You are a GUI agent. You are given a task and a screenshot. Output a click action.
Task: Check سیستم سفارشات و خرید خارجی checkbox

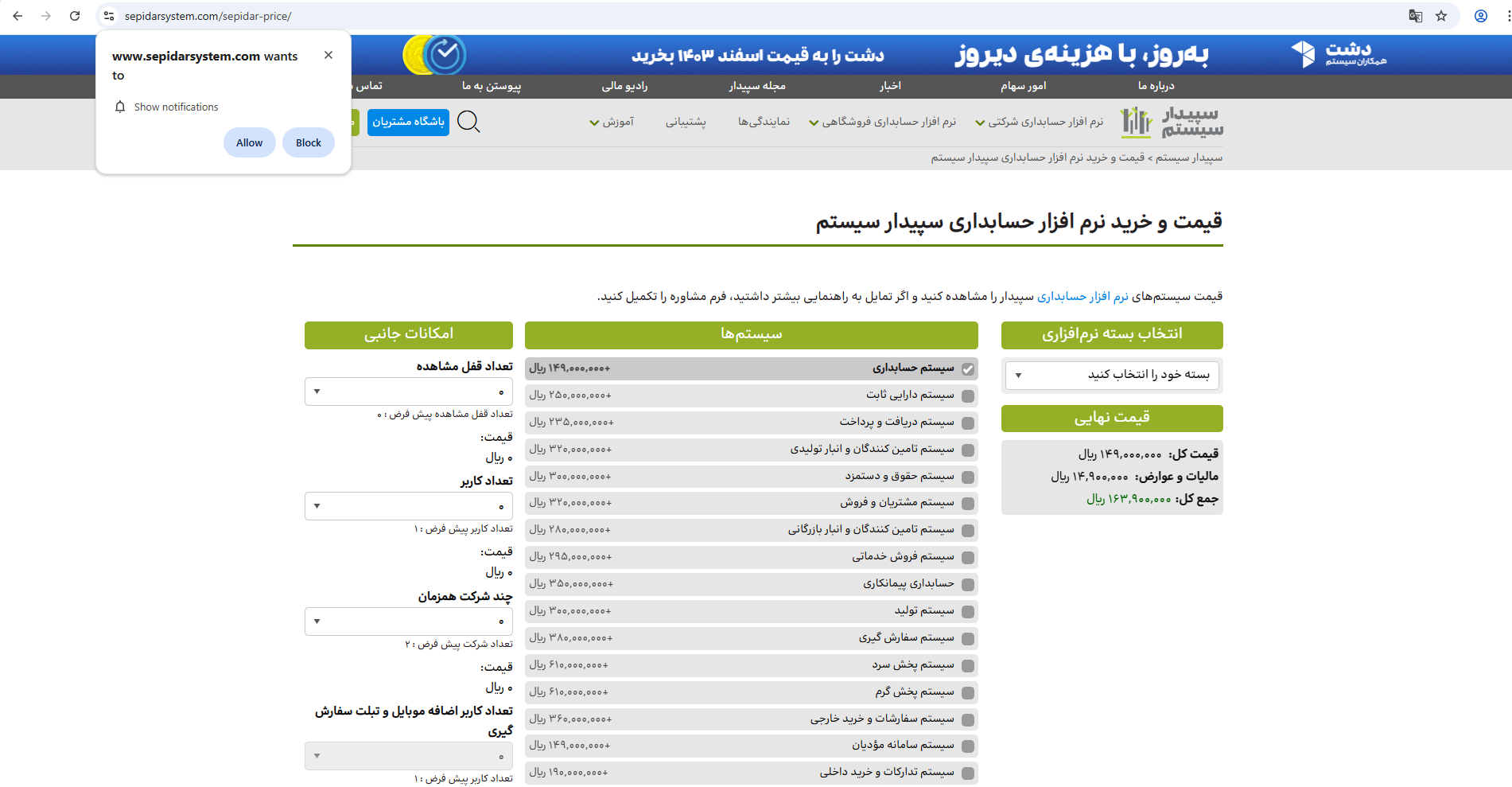tap(968, 720)
